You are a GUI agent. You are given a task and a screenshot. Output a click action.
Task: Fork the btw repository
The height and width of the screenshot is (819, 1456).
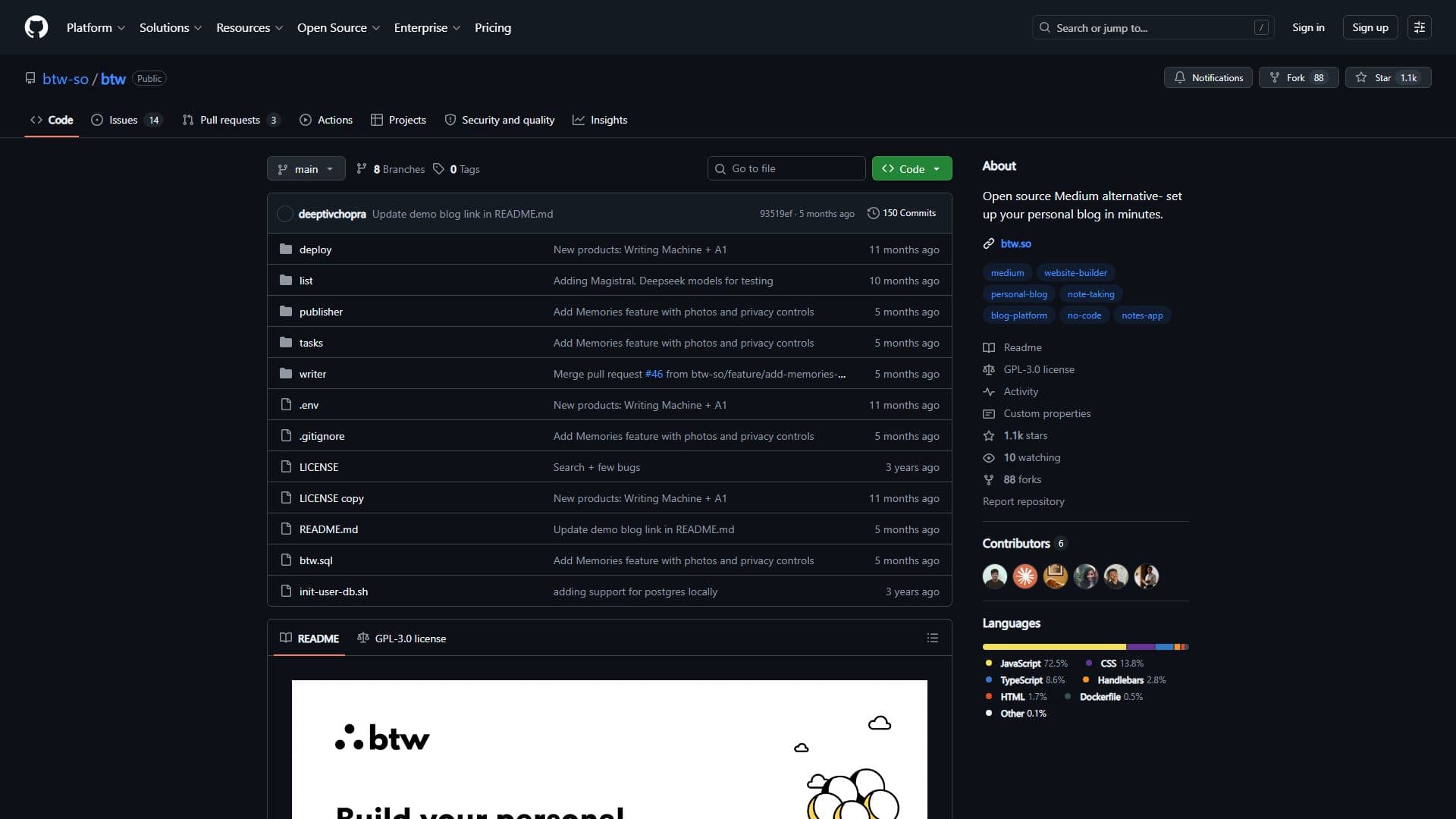click(1298, 77)
